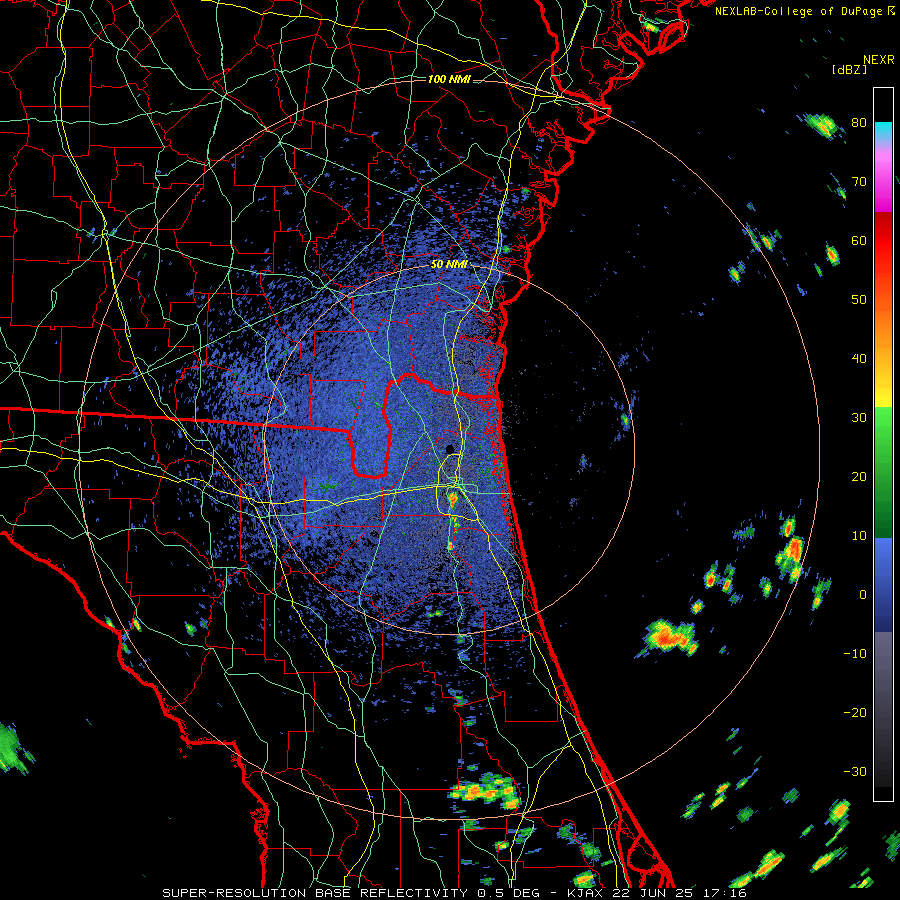Click the black KJAX radar site dot
The image size is (900, 900).
(450, 449)
